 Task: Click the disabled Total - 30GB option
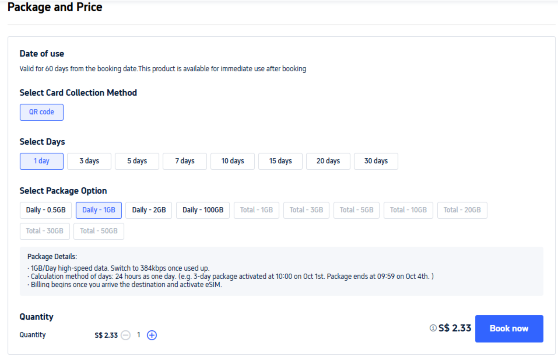(44, 231)
